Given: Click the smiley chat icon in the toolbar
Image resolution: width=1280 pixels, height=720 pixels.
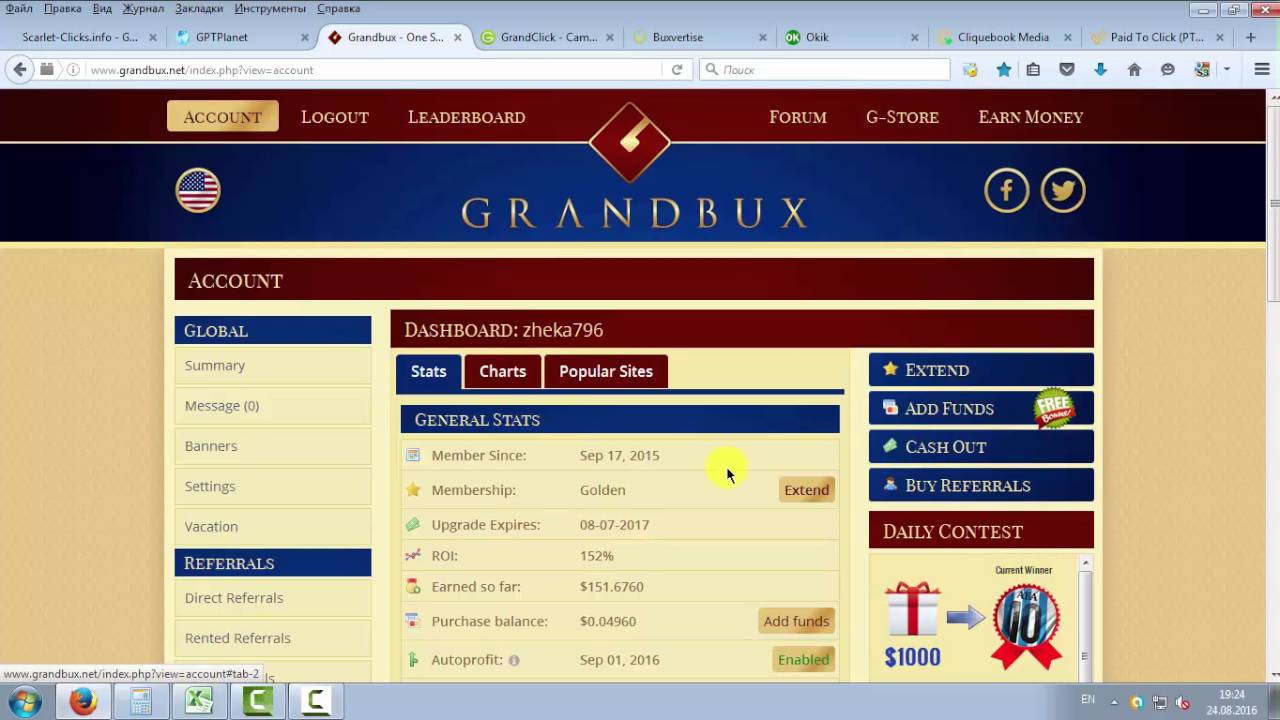Looking at the screenshot, I should [x=1167, y=69].
